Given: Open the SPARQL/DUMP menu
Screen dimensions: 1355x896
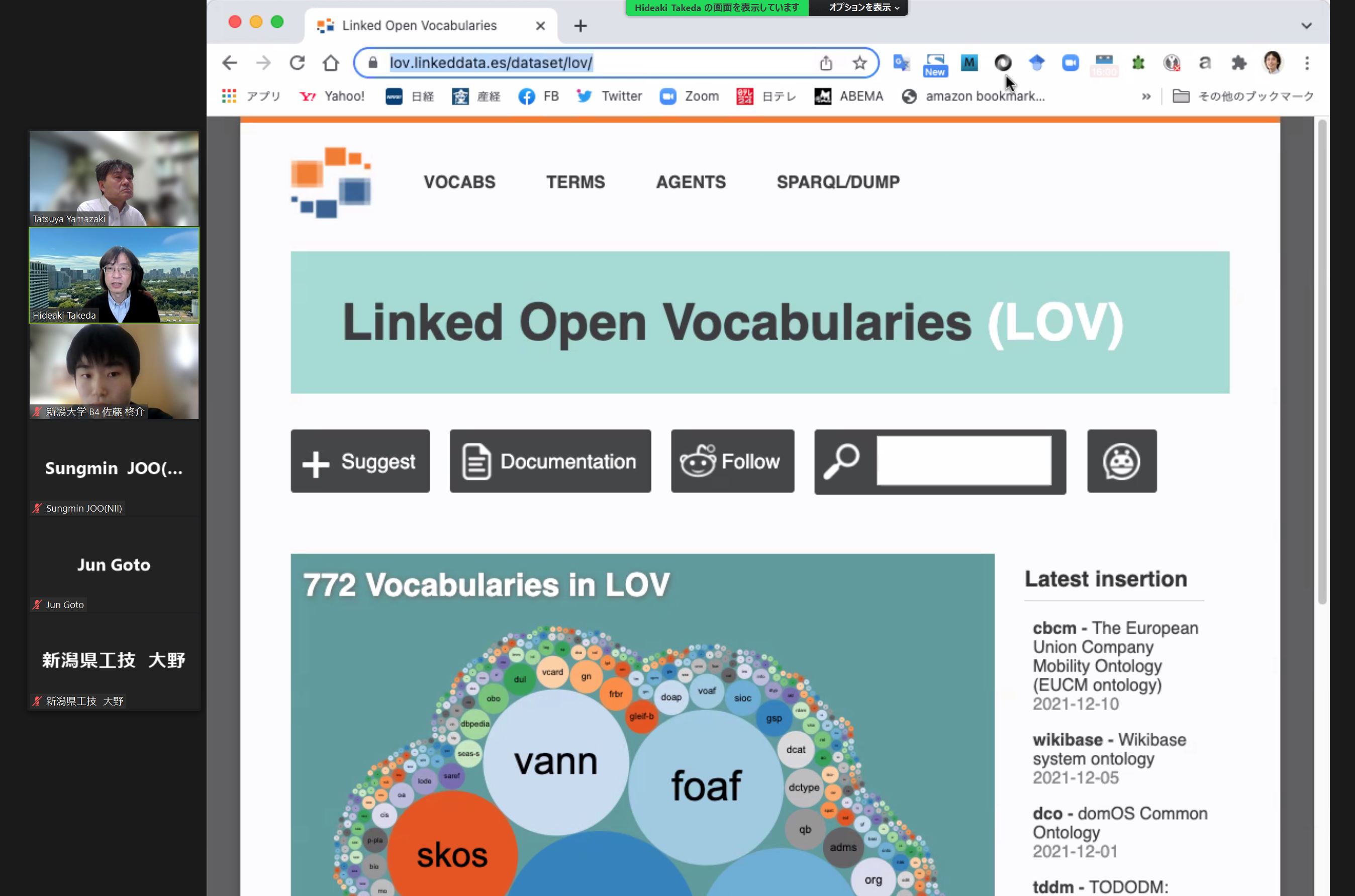Looking at the screenshot, I should (838, 182).
